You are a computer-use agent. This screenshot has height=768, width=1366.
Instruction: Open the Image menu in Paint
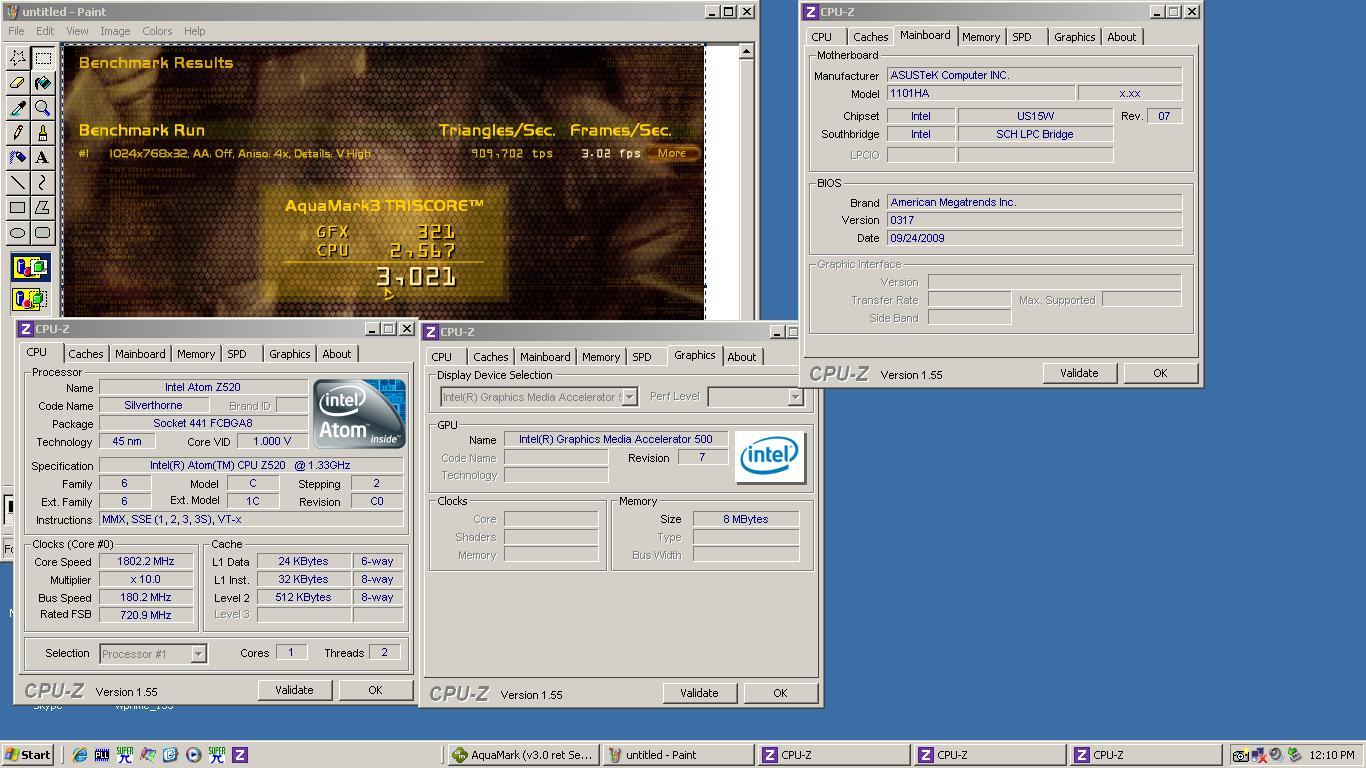pyautogui.click(x=115, y=31)
